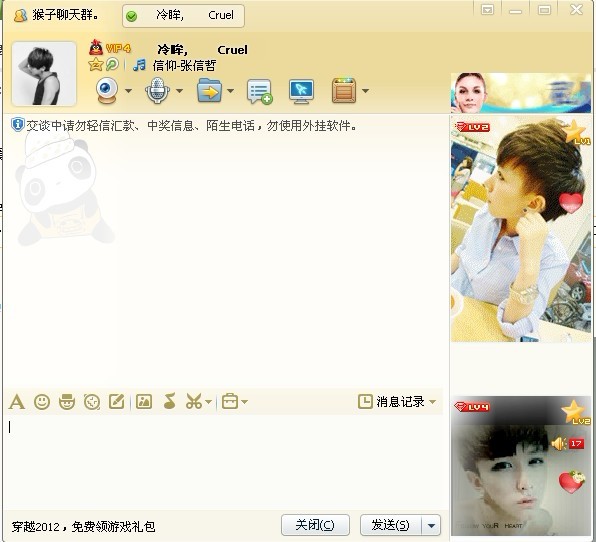The width and height of the screenshot is (596, 542).
Task: Create a discussion group with the chat-plus icon
Action: [x=260, y=91]
